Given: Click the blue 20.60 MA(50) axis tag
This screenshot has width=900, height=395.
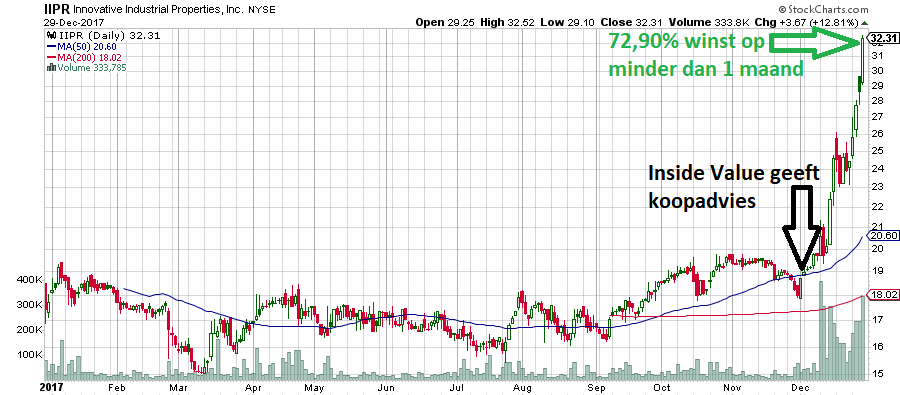Looking at the screenshot, I should 883,235.
